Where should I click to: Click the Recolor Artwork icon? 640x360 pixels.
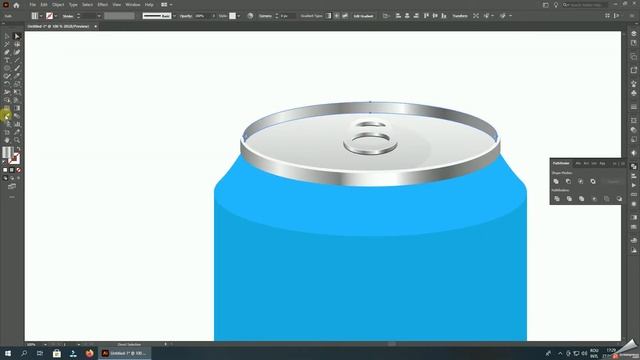click(250, 16)
